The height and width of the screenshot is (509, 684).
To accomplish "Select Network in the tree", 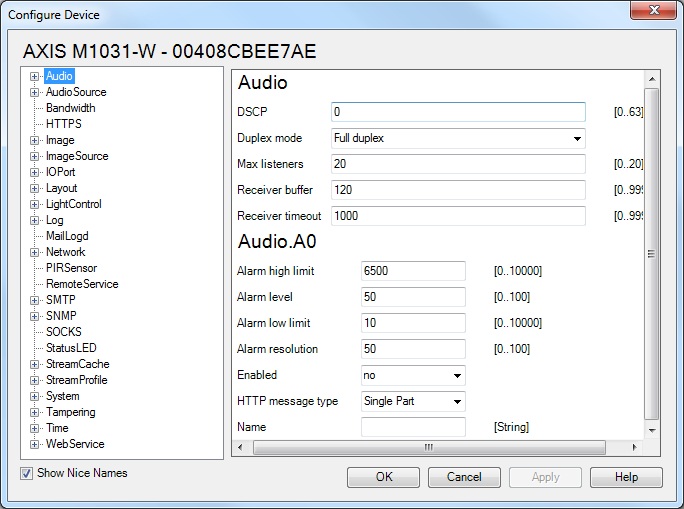I will [x=65, y=252].
